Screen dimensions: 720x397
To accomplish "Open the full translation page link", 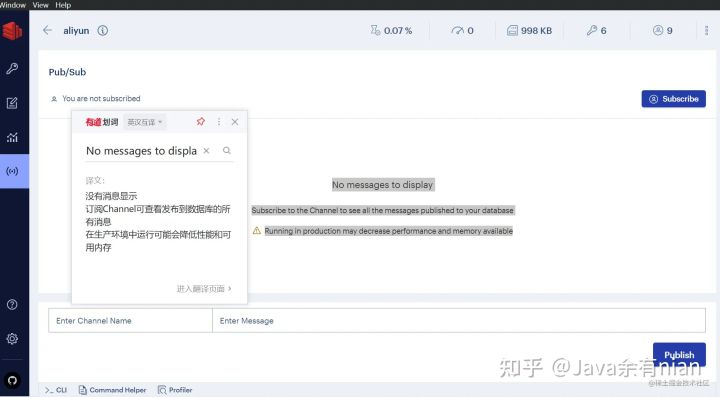I will (204, 289).
